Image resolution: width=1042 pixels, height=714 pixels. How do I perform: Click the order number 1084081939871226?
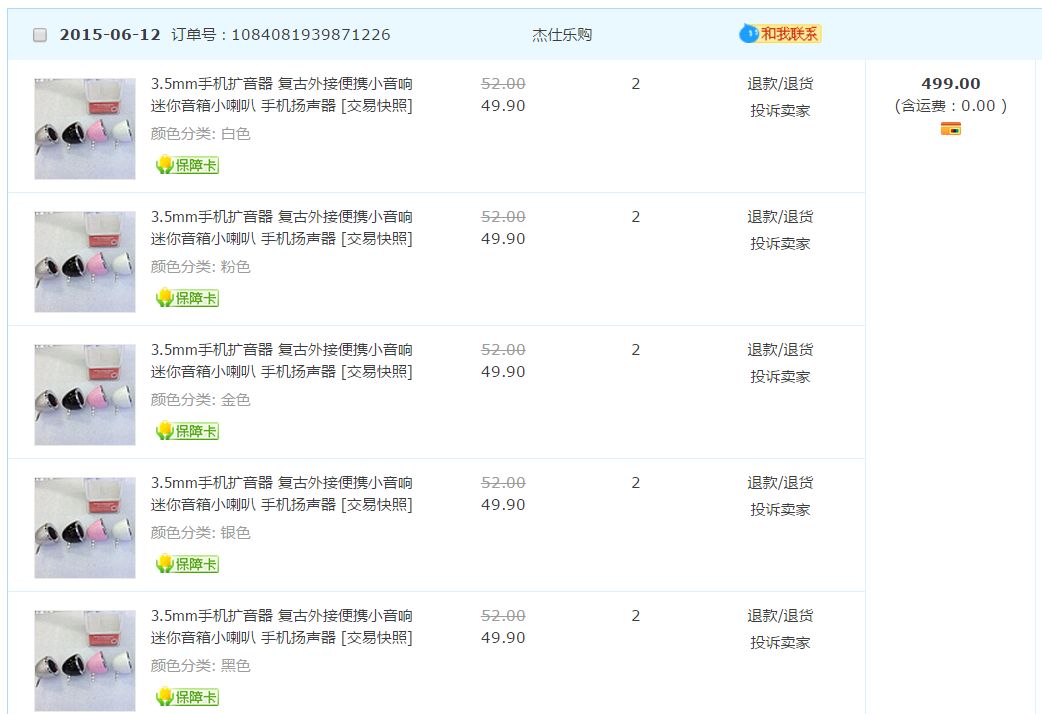[310, 35]
